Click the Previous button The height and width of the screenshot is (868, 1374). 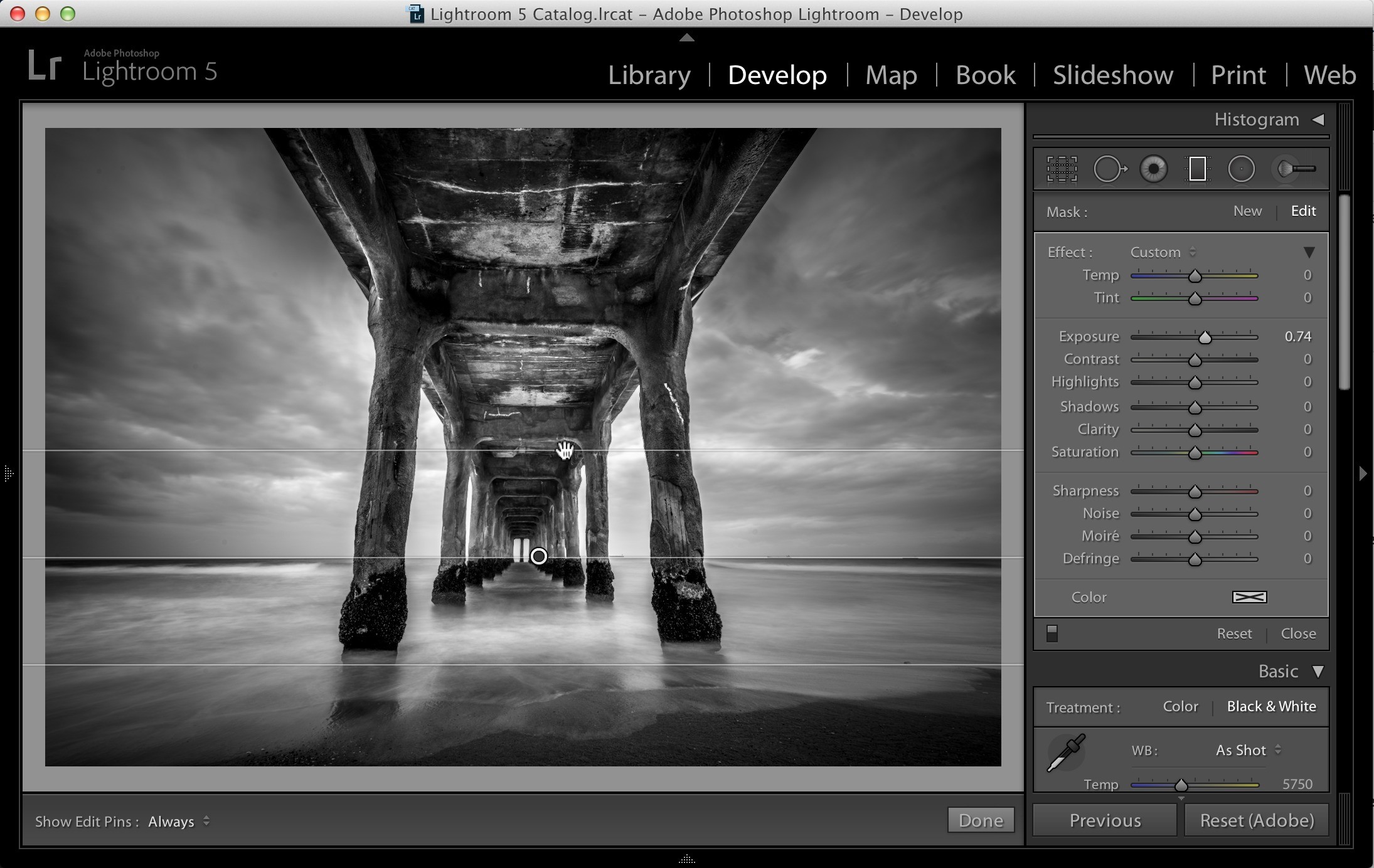coord(1105,820)
